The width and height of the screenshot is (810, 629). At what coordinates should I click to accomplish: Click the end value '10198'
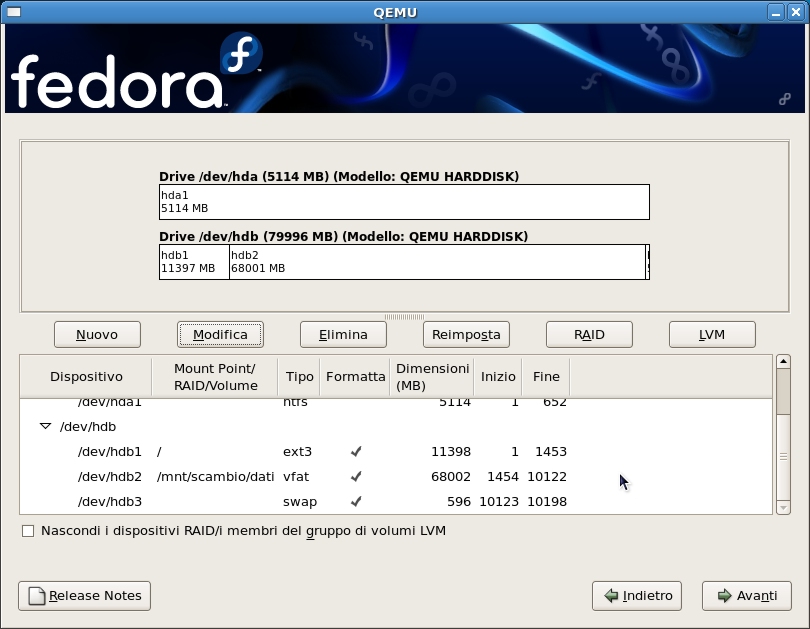tap(547, 501)
